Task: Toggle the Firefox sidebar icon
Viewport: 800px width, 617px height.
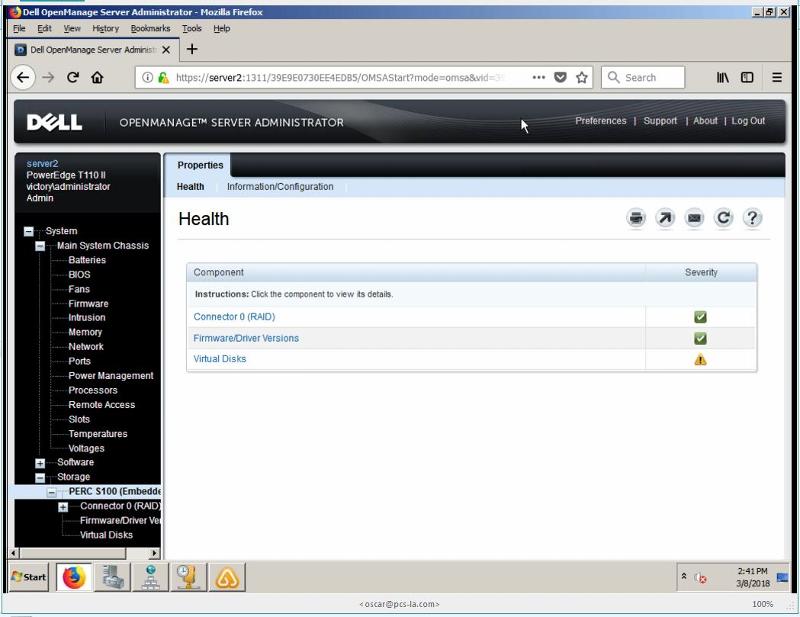Action: point(747,78)
